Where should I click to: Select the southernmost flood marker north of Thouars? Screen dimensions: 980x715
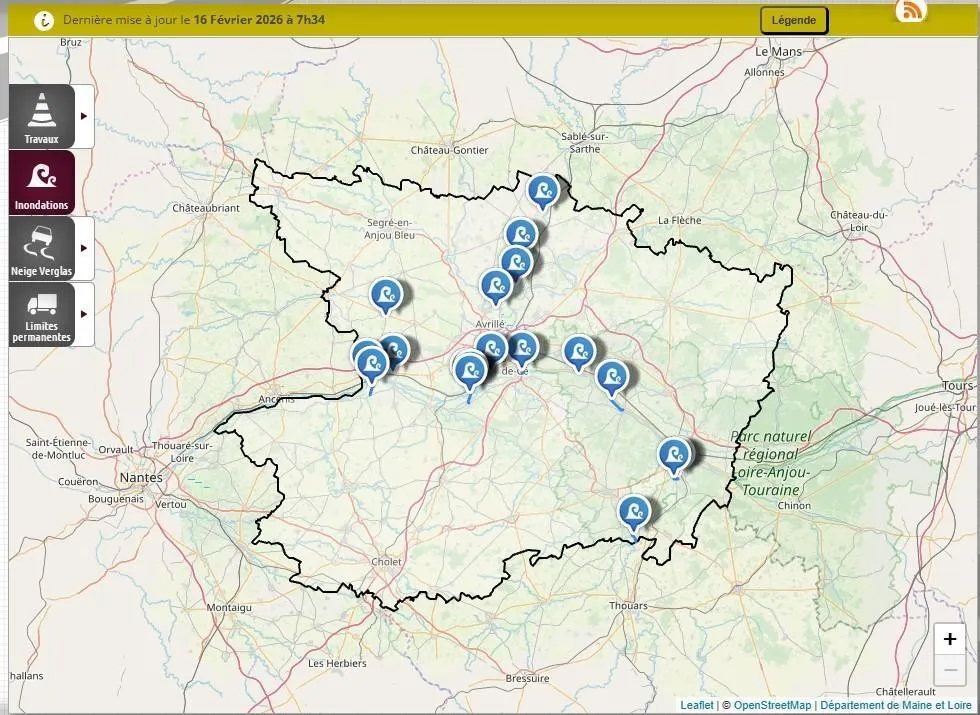click(x=634, y=512)
